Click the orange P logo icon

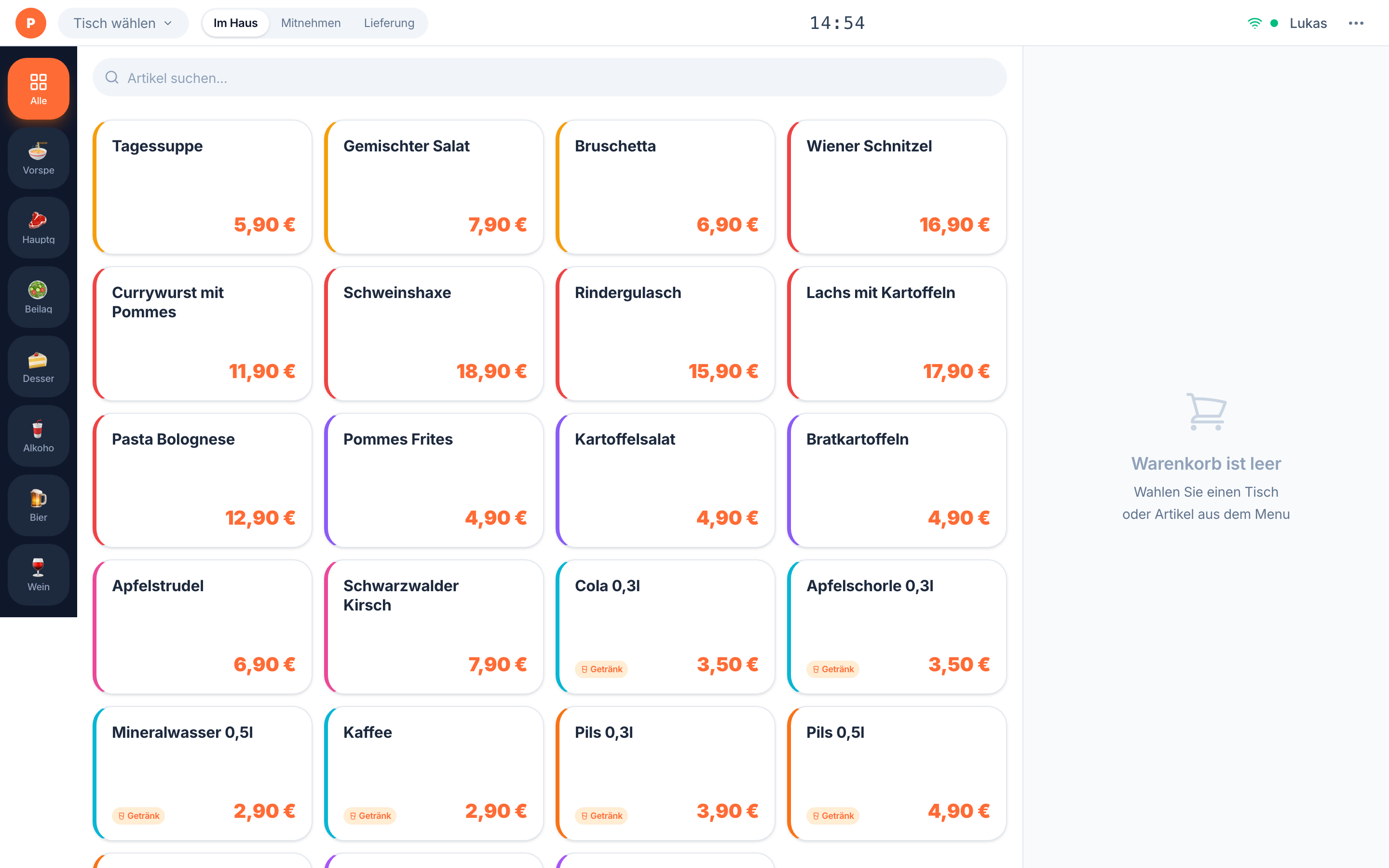pyautogui.click(x=30, y=23)
